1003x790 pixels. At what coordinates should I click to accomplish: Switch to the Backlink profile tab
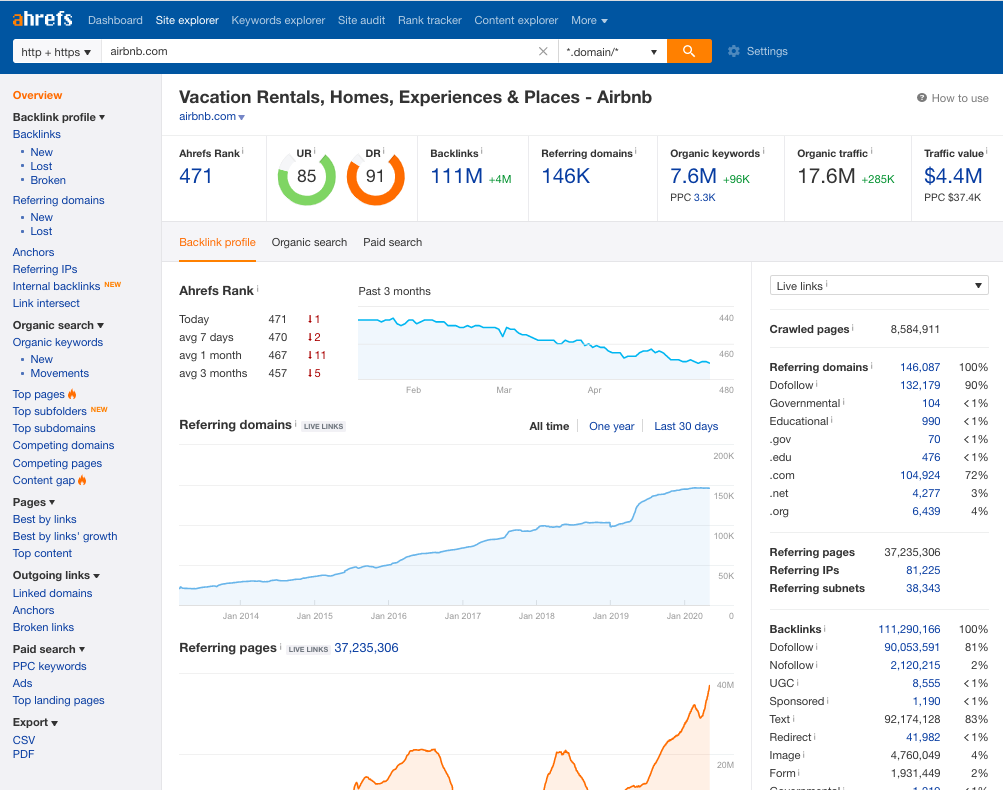tap(217, 242)
